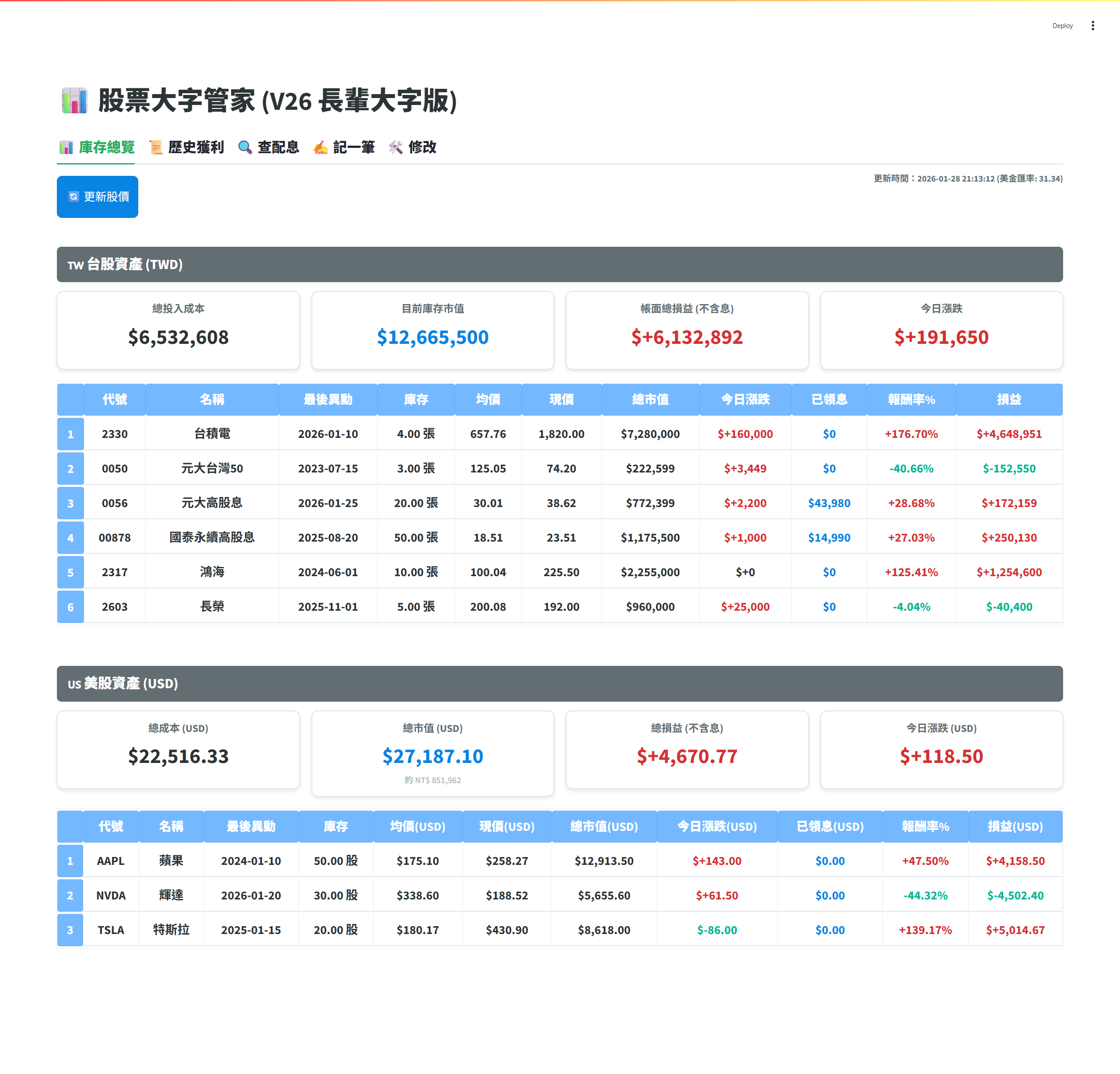Click the NVDA ticker cell

pyautogui.click(x=111, y=895)
